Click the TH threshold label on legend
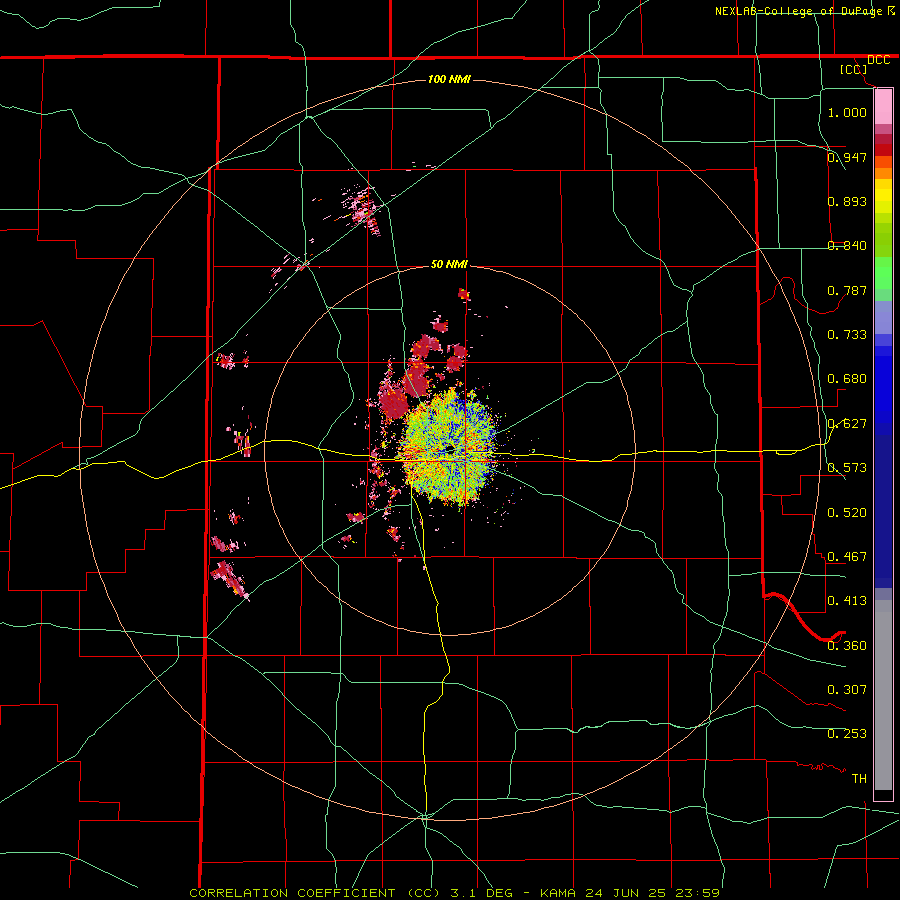The image size is (900, 900). pos(859,778)
